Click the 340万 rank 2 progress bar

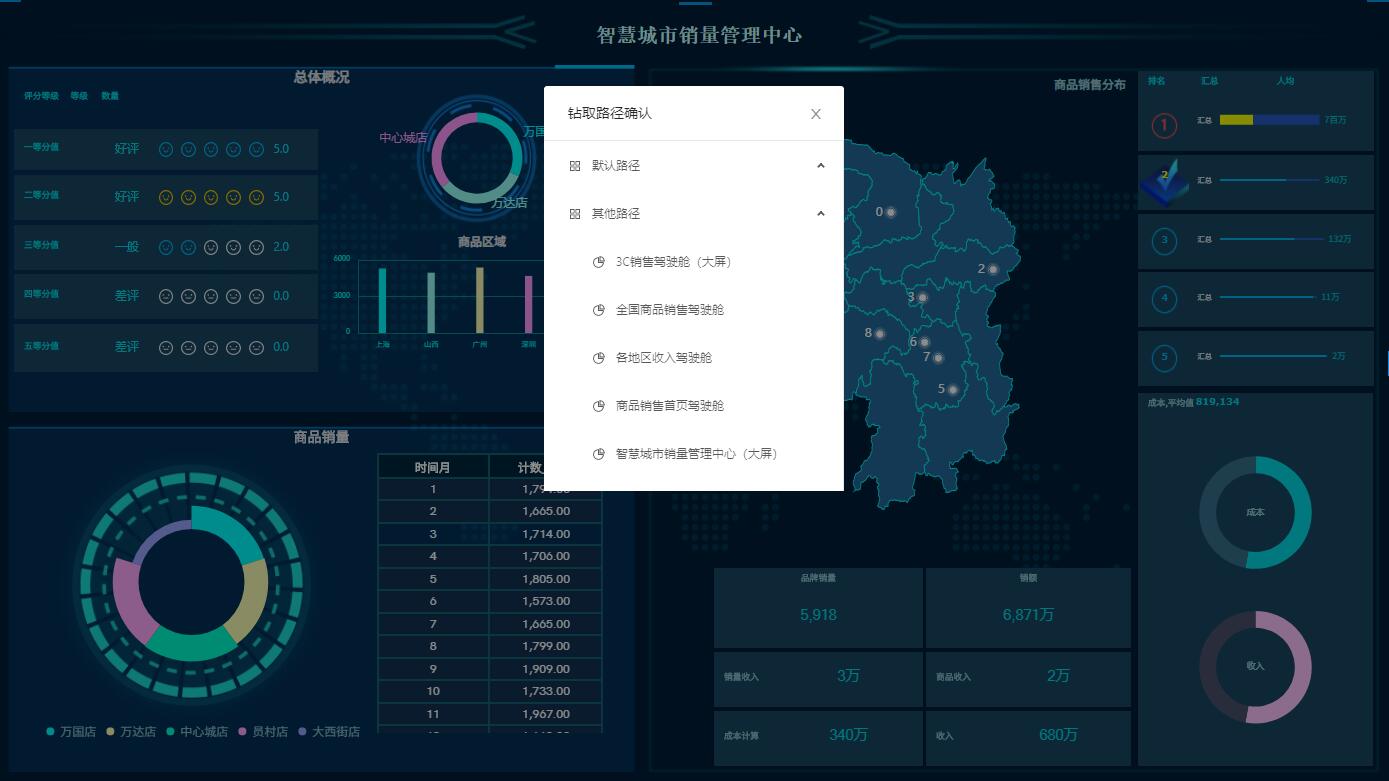[1270, 180]
